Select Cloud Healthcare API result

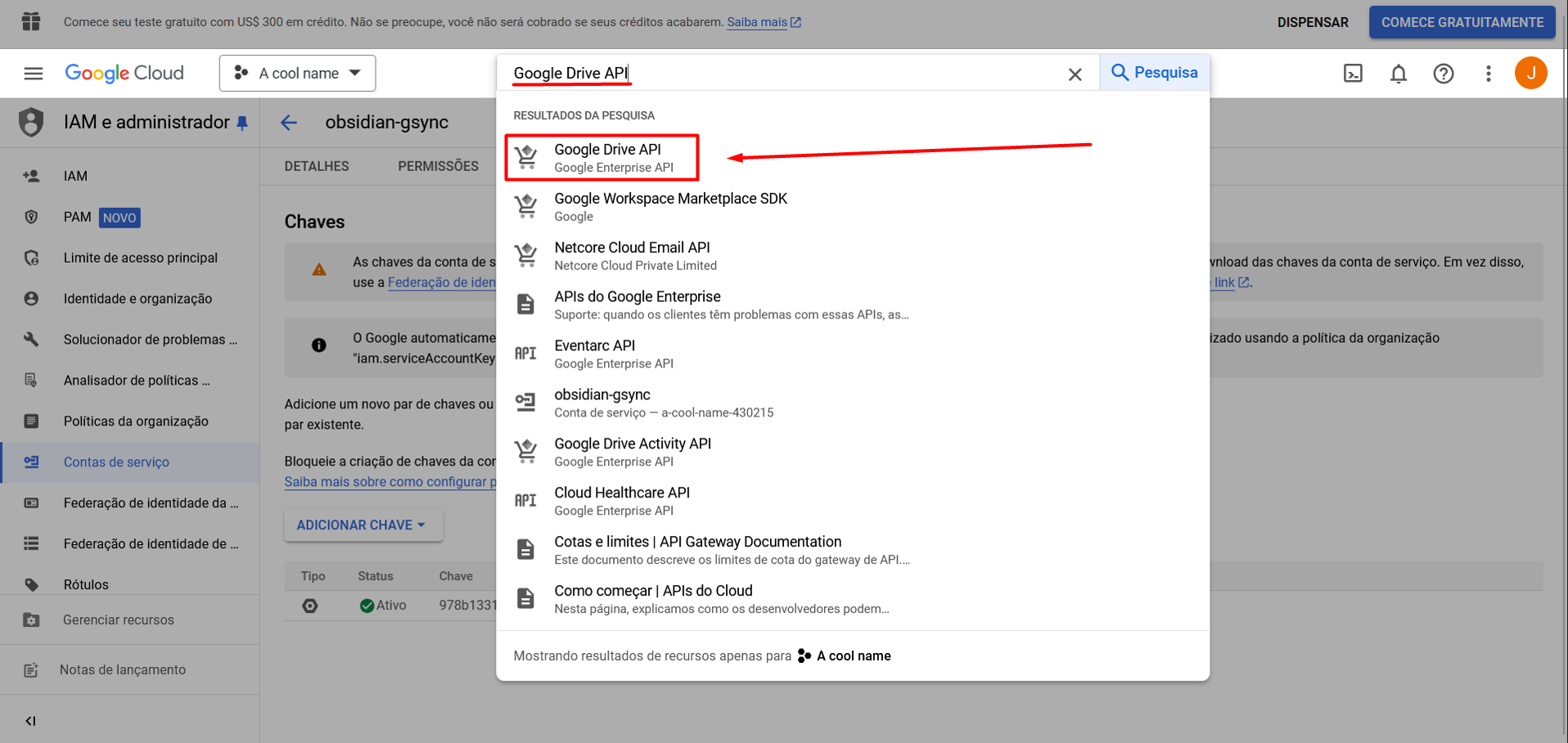pyautogui.click(x=853, y=502)
